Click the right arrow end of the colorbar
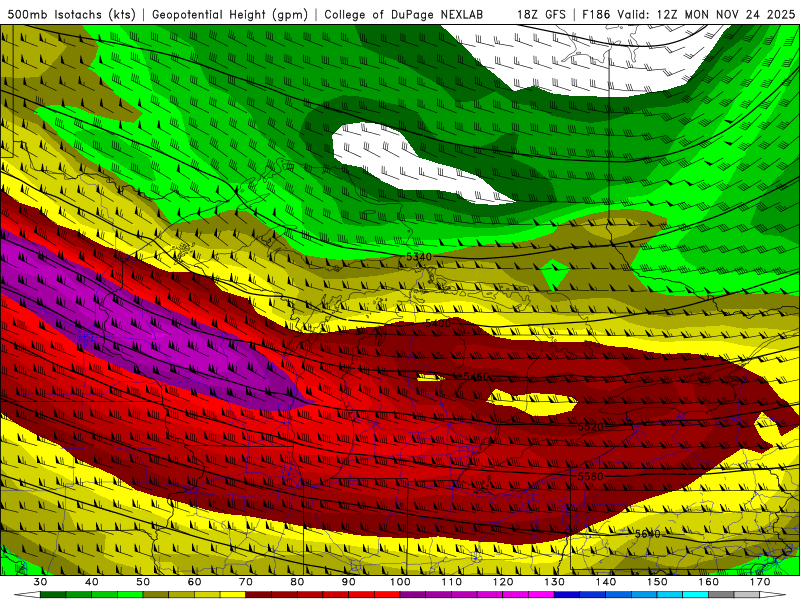800x600 pixels. click(x=773, y=595)
